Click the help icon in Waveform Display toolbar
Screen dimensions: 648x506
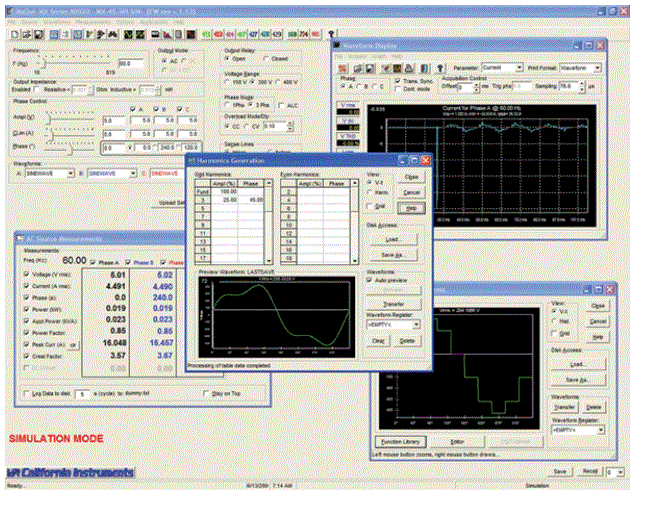(x=440, y=68)
